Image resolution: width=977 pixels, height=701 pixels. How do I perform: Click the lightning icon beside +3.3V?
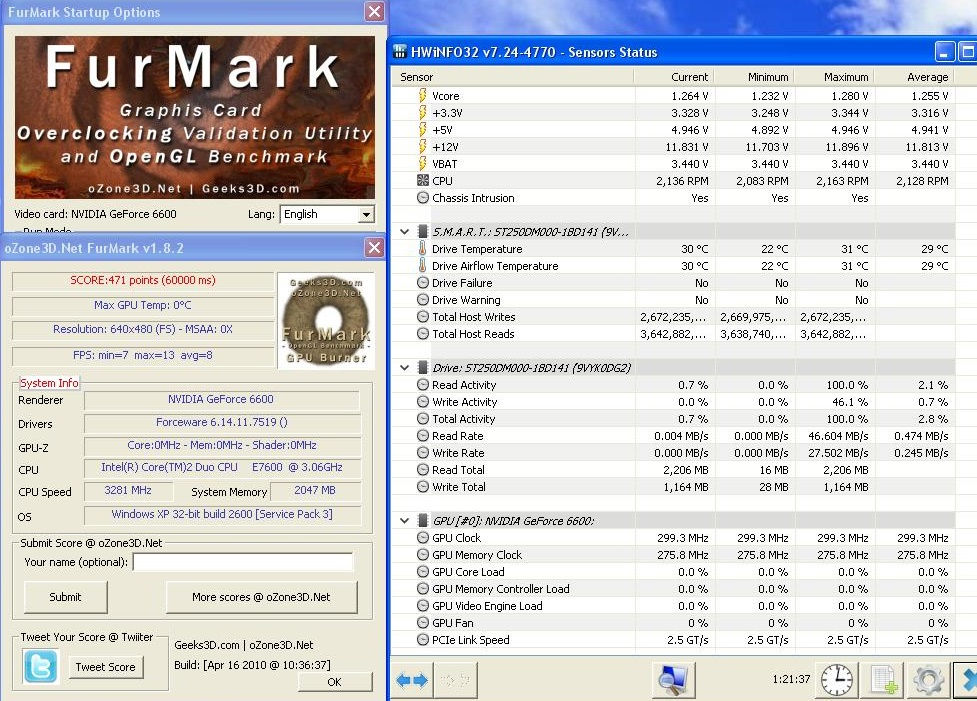[422, 112]
